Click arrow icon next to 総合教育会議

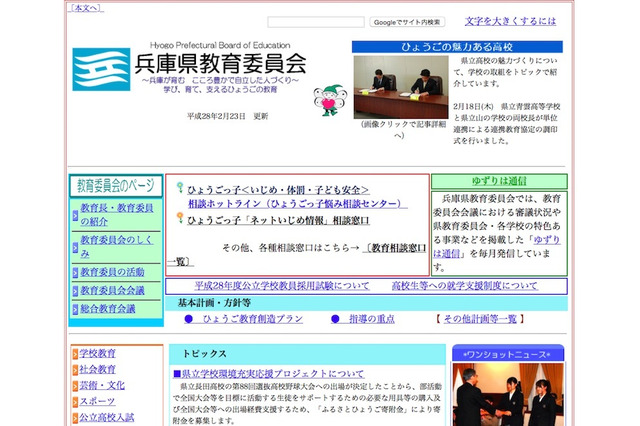pos(75,309)
